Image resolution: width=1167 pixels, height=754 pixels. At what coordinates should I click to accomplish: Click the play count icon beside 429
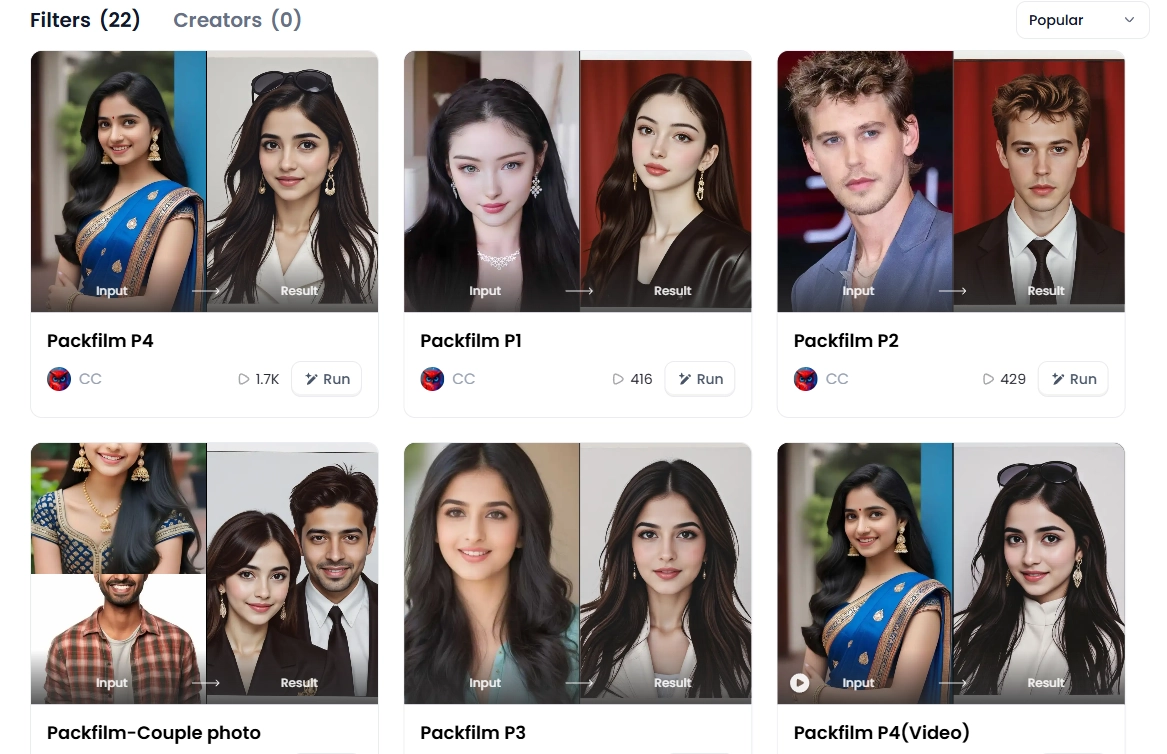(988, 379)
